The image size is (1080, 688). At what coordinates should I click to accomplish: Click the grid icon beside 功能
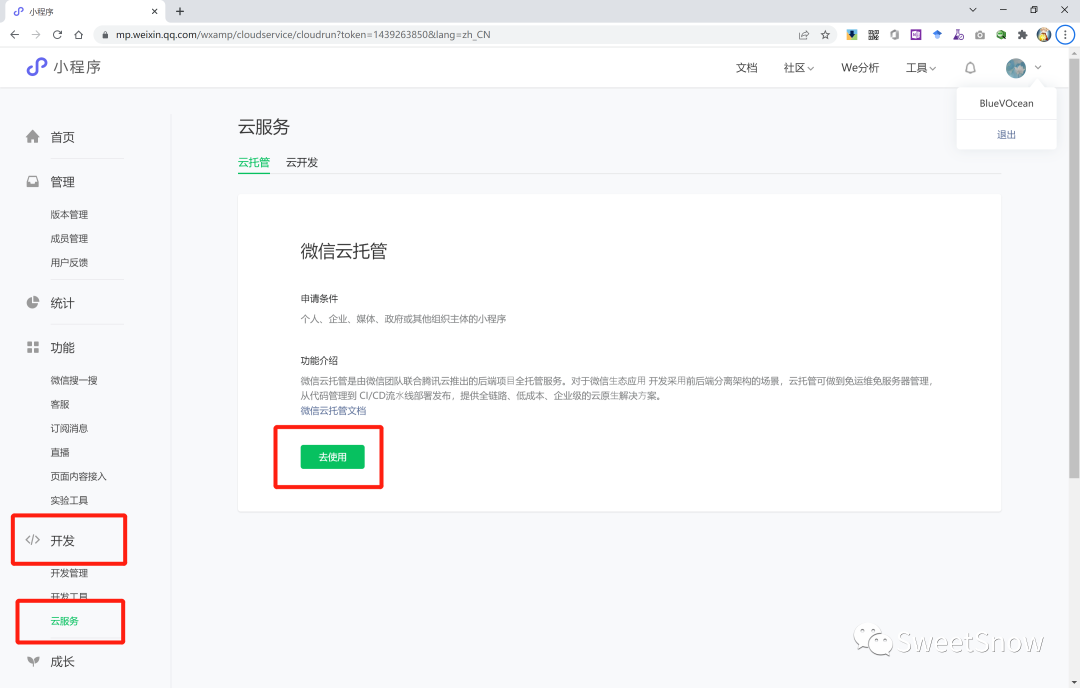pos(32,347)
